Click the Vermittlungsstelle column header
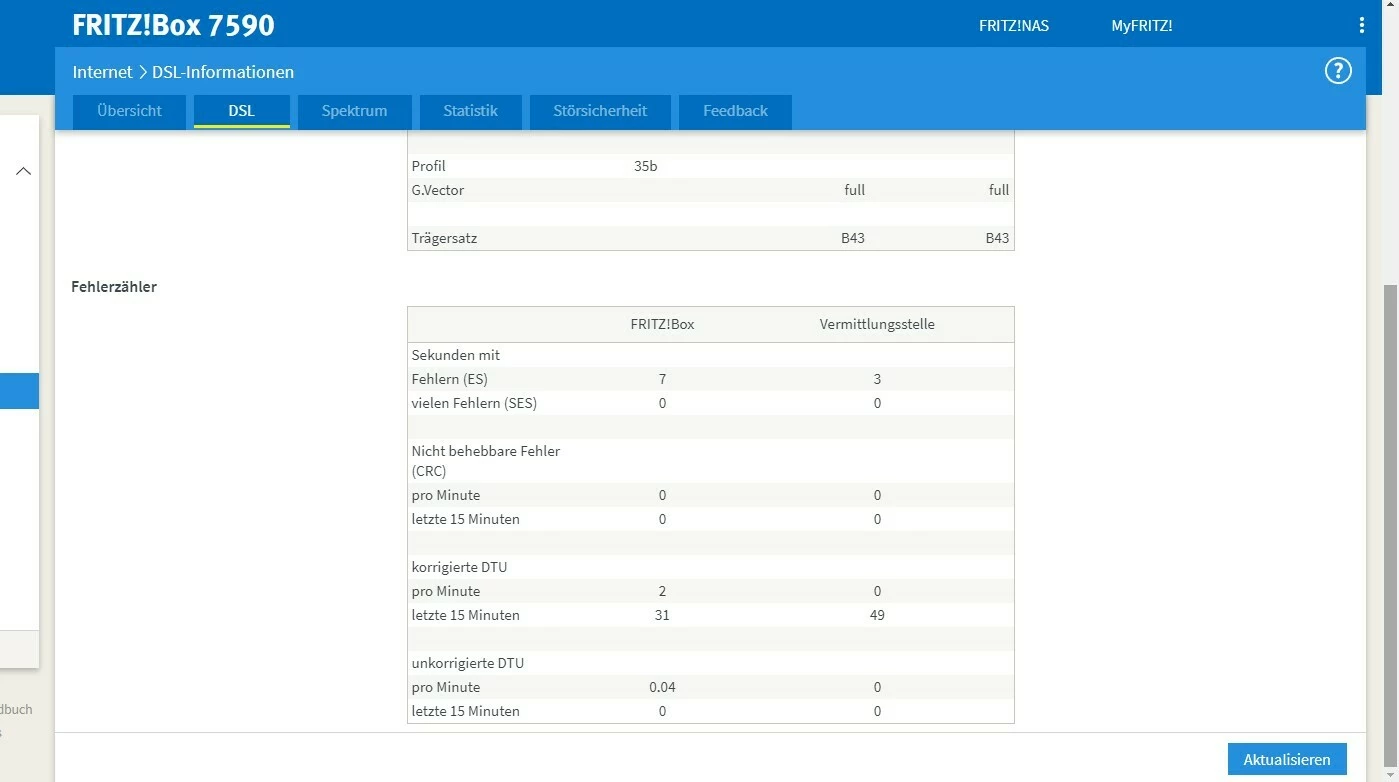Image resolution: width=1399 pixels, height=782 pixels. pyautogui.click(x=877, y=324)
